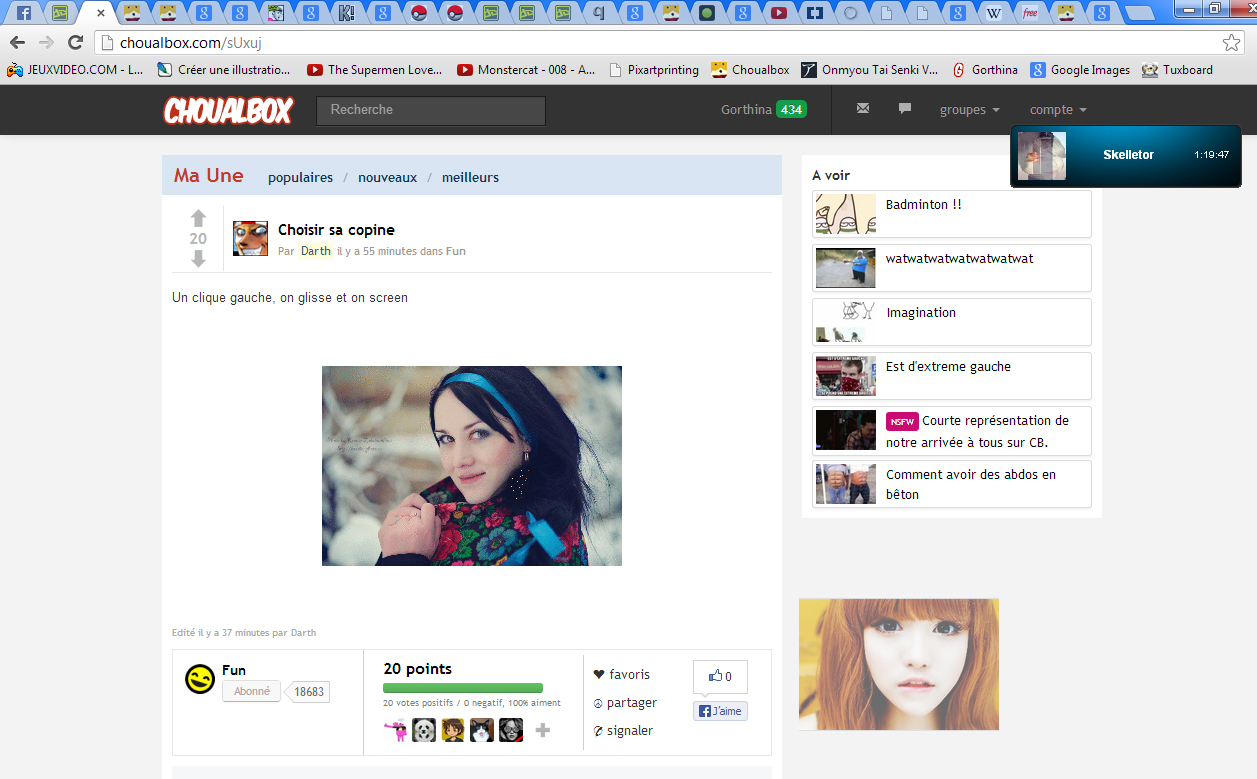The image size is (1257, 779).
Task: Click the browser reload button
Action: click(75, 42)
